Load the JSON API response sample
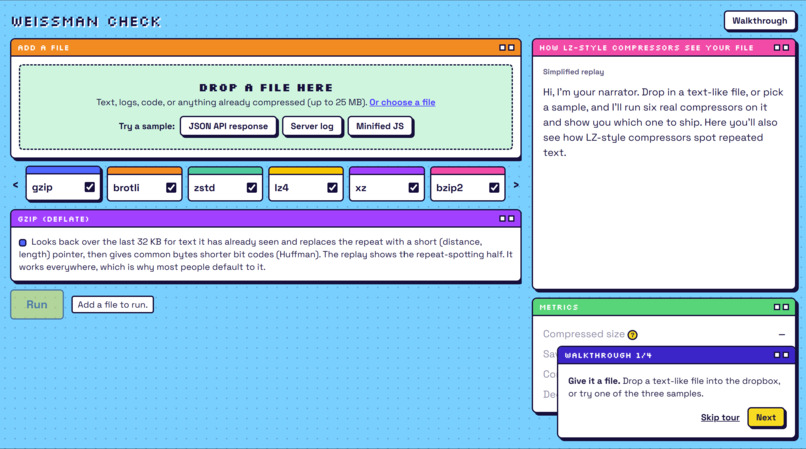This screenshot has width=806, height=449. 228,126
